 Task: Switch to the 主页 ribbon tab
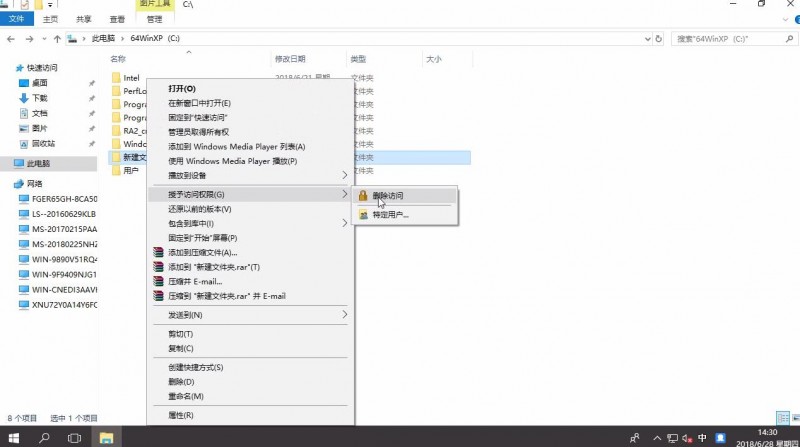coord(50,19)
